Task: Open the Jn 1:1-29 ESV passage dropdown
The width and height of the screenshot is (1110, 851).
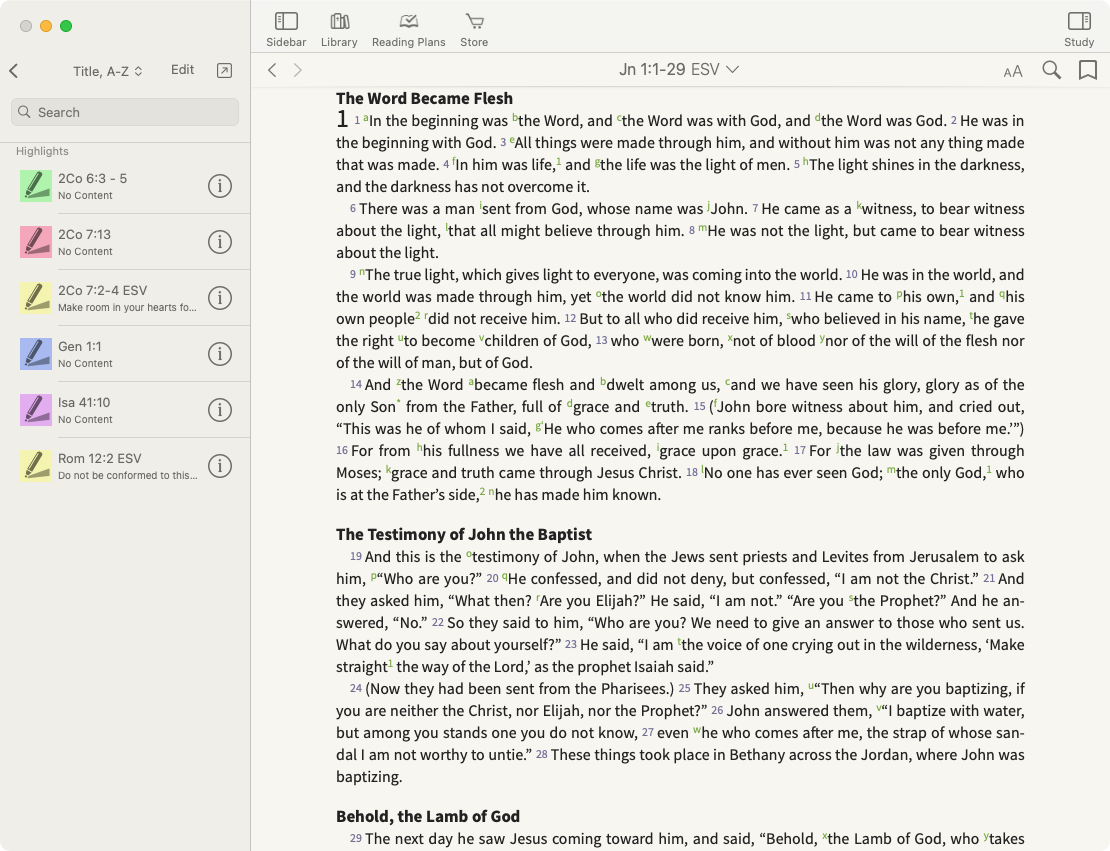Action: tap(679, 70)
